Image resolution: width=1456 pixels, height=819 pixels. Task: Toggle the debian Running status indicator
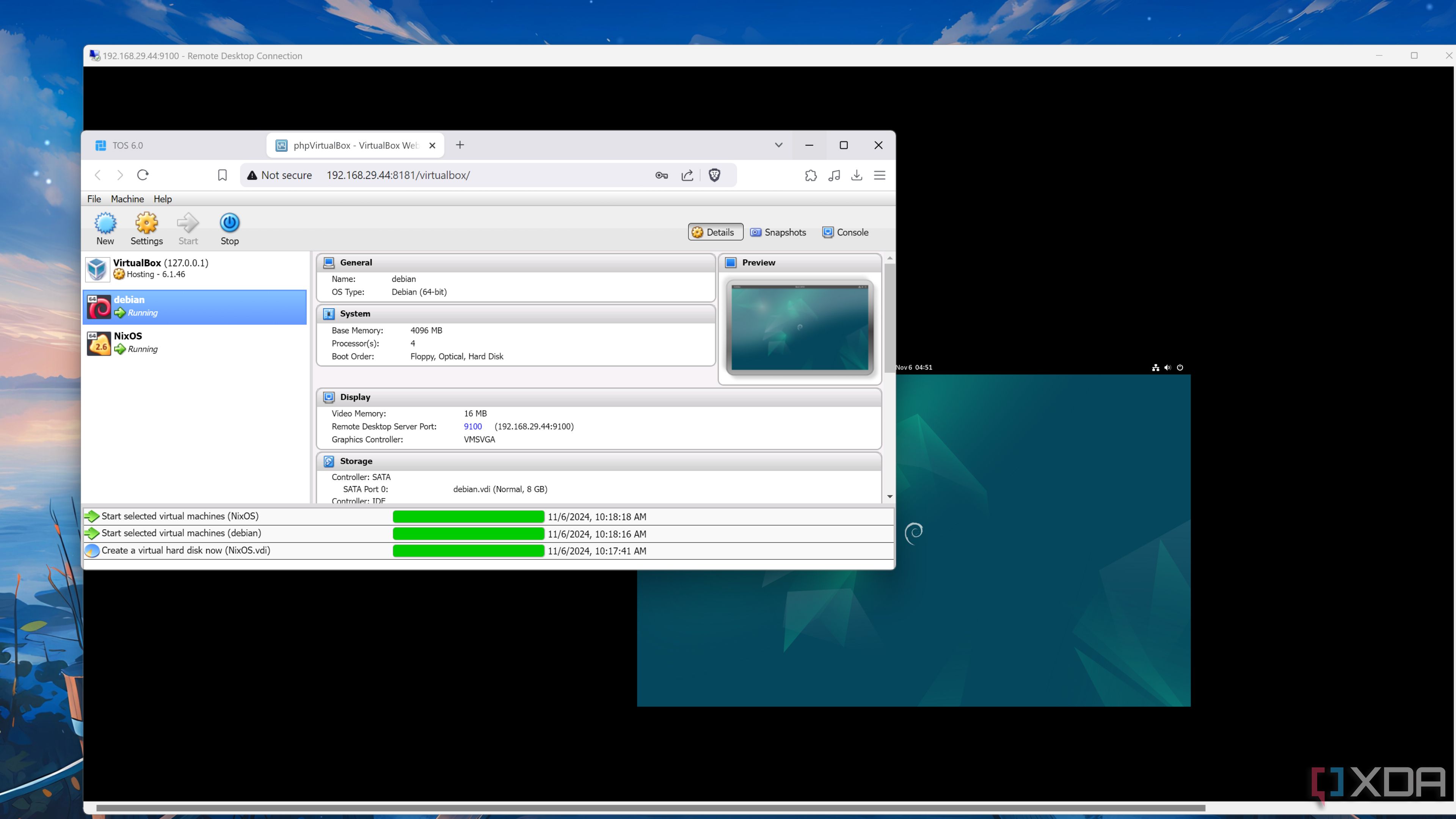pyautogui.click(x=119, y=312)
